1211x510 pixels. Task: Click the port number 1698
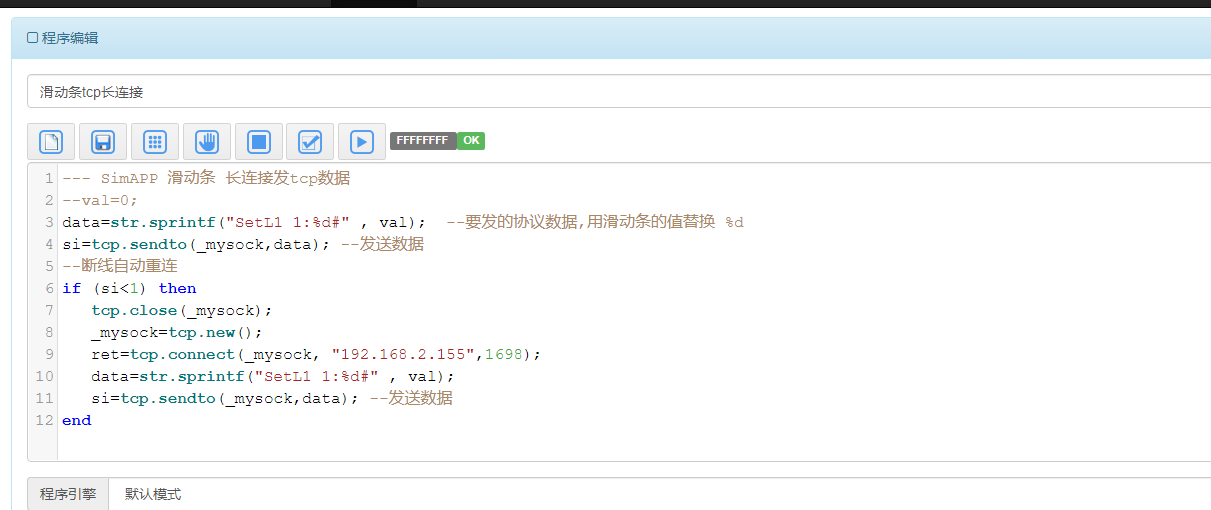tap(504, 354)
